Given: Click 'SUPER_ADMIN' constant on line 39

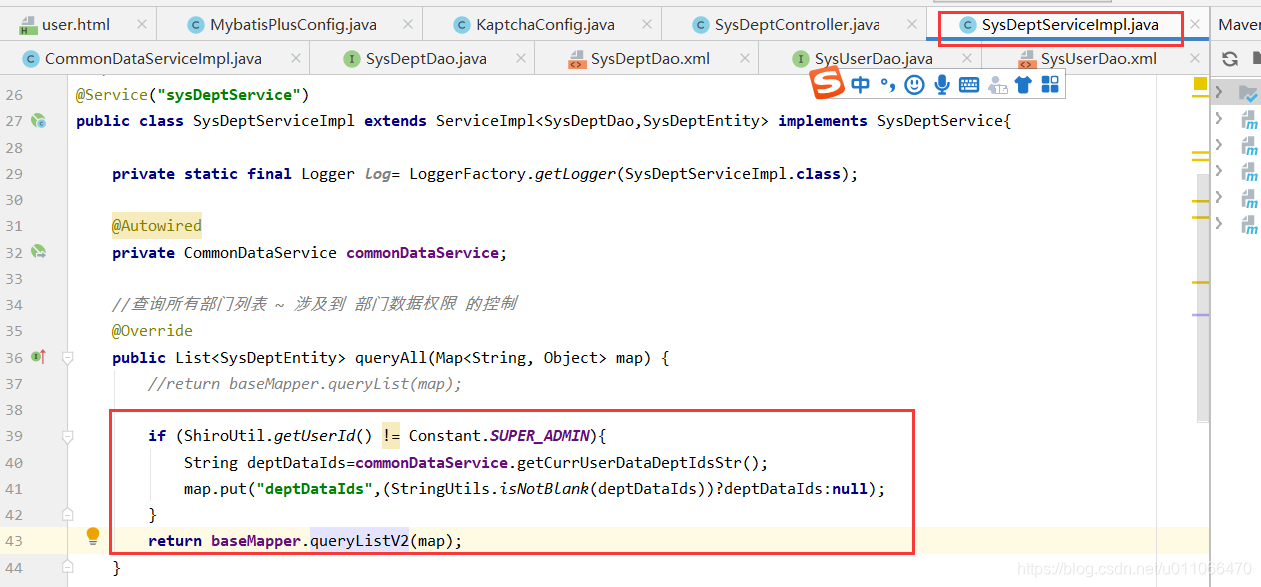Looking at the screenshot, I should pos(540,436).
